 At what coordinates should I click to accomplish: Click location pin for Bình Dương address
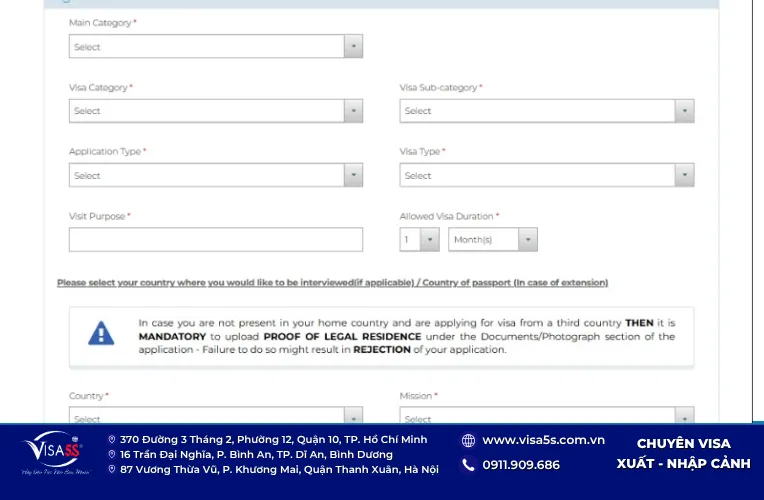tap(112, 454)
